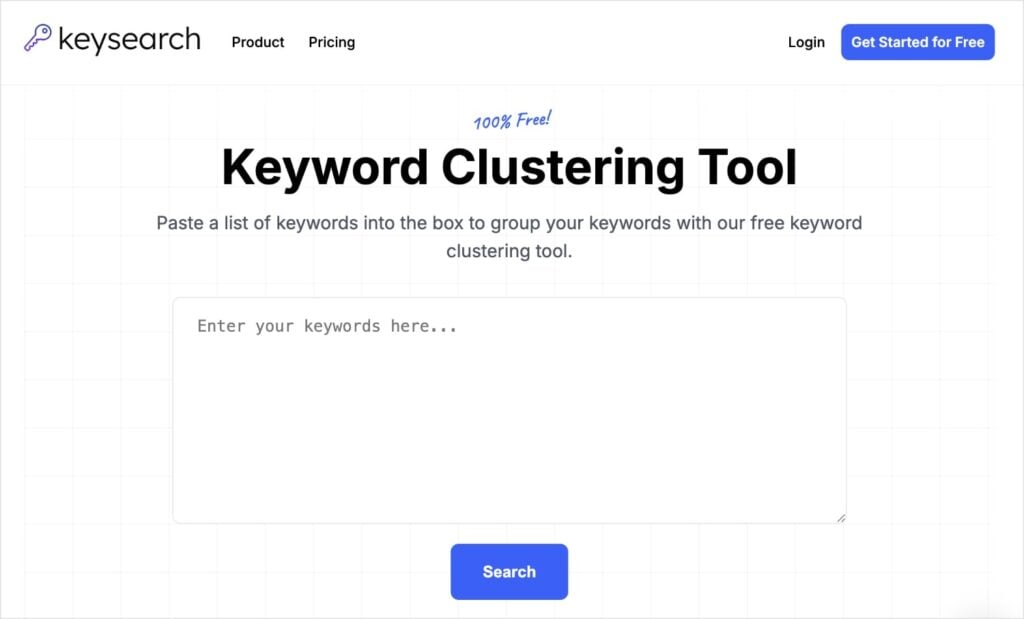Click the blue signup button in the header
1024x619 pixels.
917,42
